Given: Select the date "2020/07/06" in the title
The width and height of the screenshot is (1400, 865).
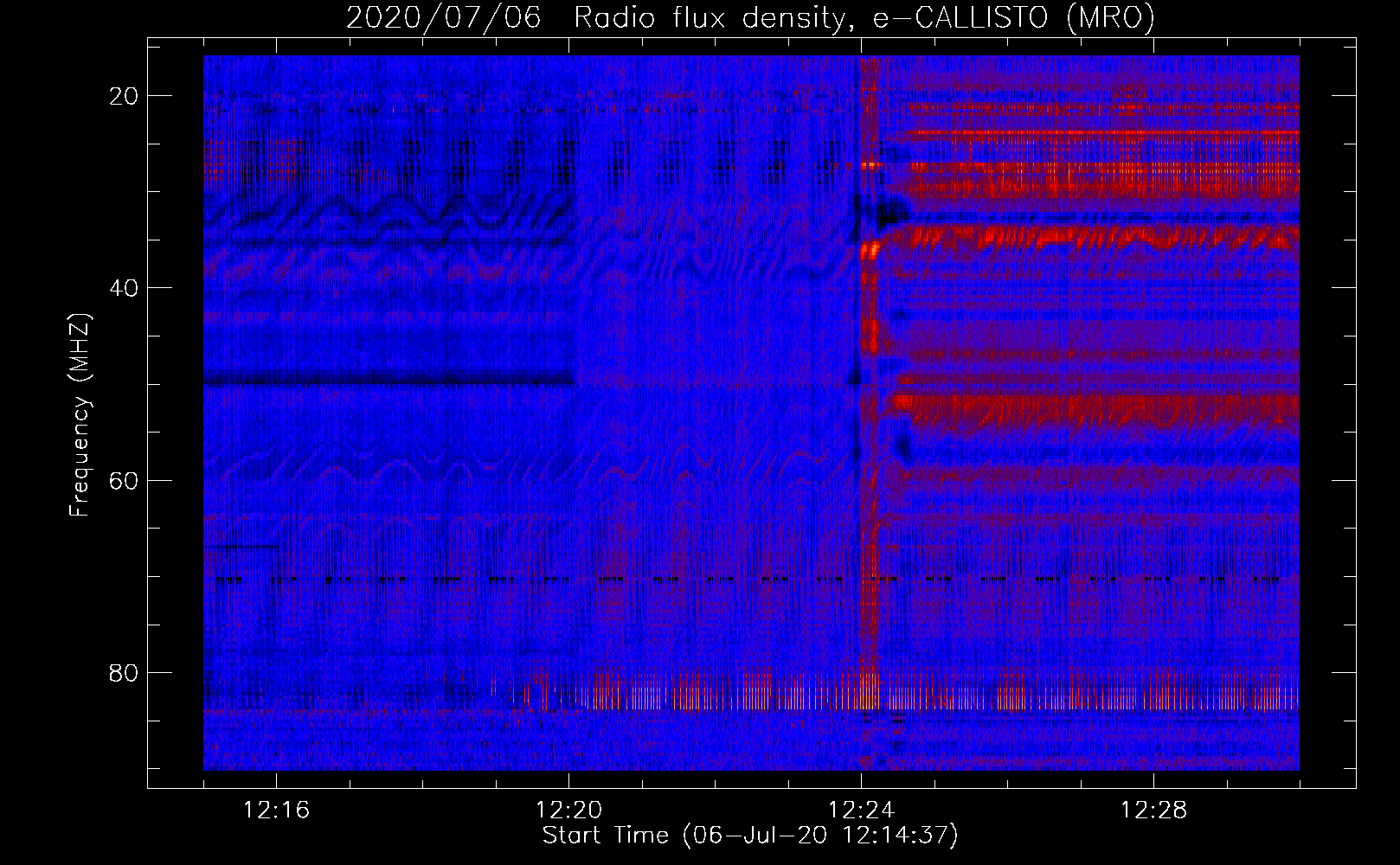Looking at the screenshot, I should click(x=444, y=17).
